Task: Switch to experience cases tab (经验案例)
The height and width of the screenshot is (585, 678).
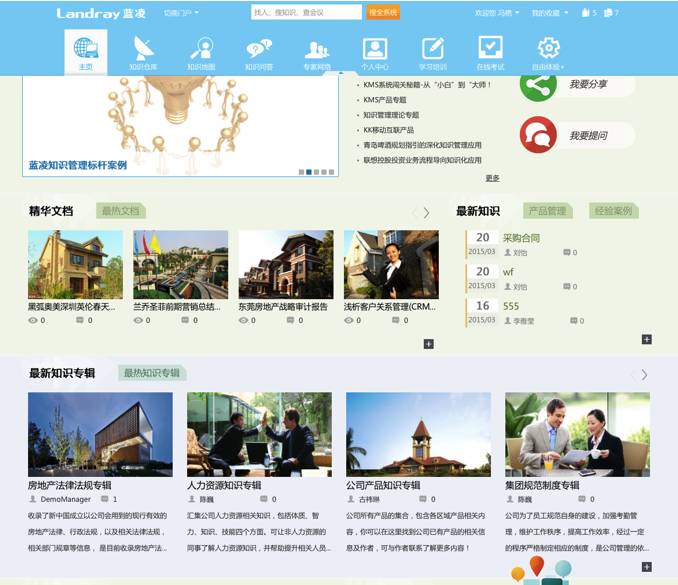Action: pos(614,211)
